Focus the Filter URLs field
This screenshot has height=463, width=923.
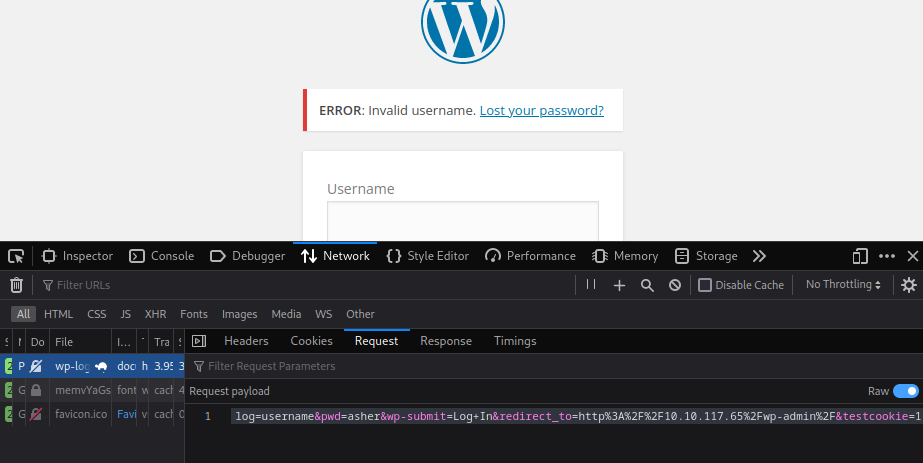tap(306, 285)
